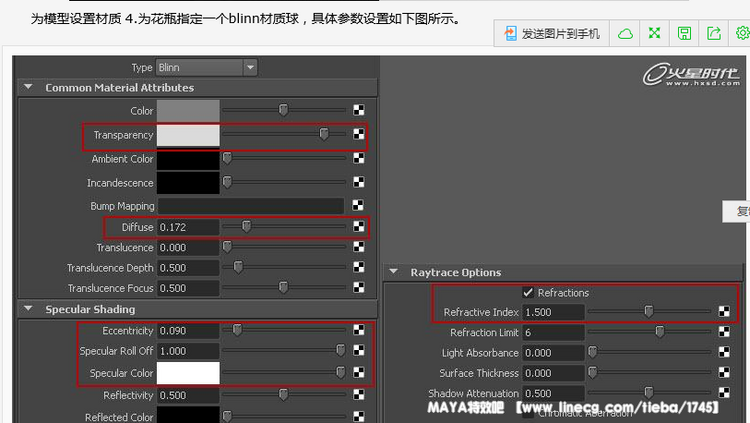The width and height of the screenshot is (750, 423).
Task: Click the green save floppy disk icon
Action: 684,33
